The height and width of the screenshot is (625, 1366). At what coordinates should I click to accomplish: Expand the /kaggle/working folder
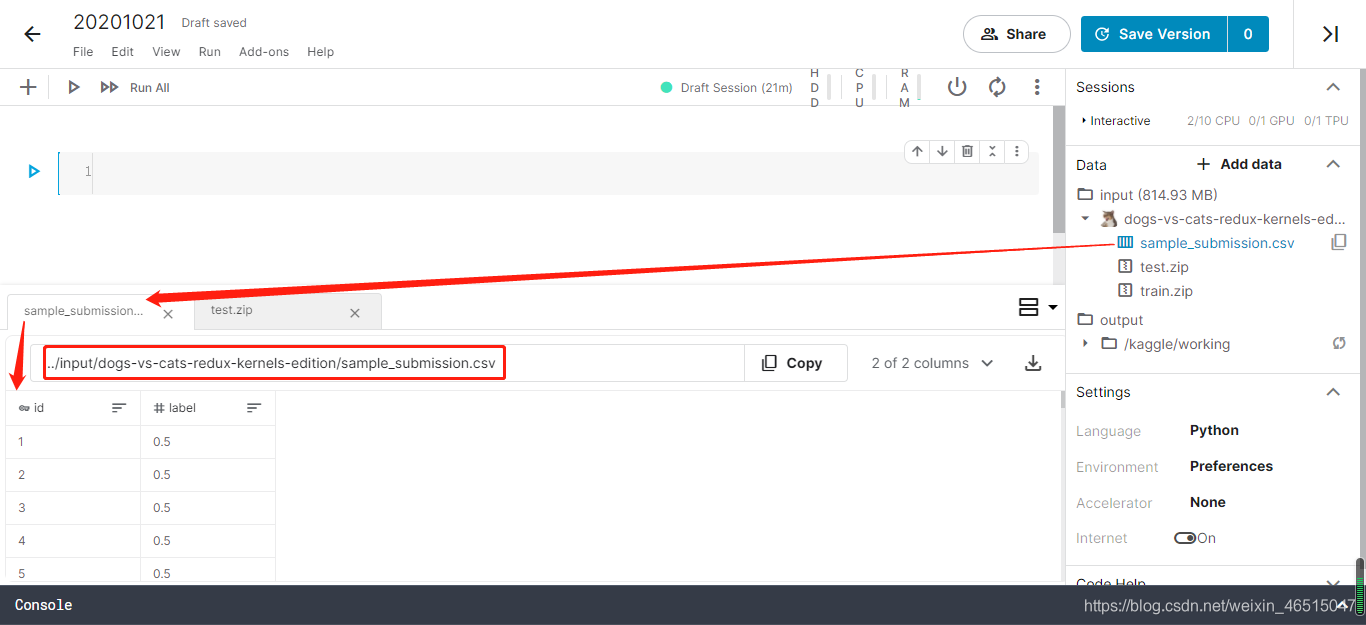(x=1085, y=343)
